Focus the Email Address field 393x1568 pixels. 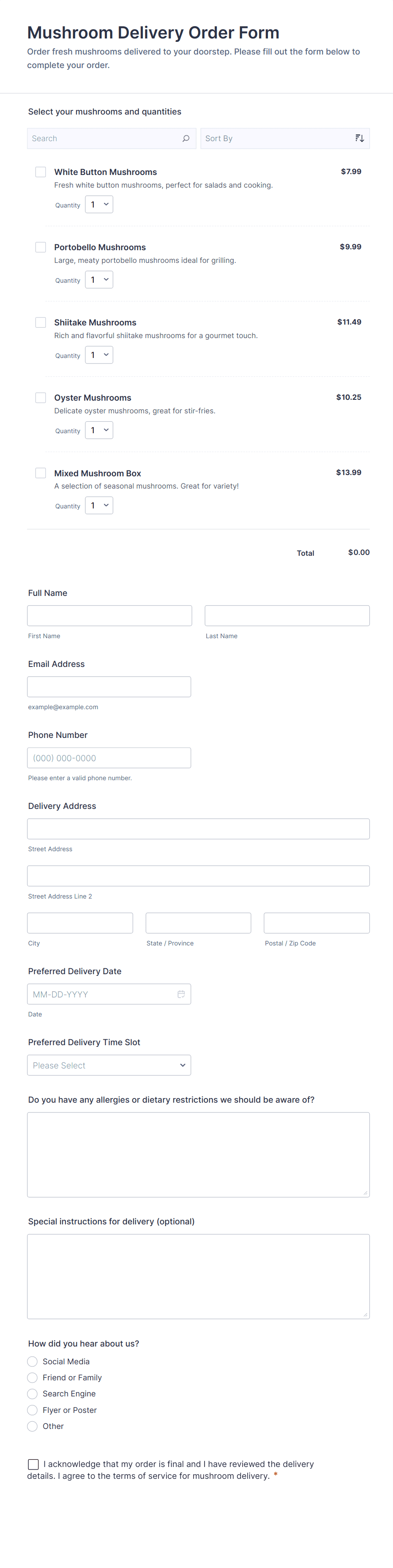pyautogui.click(x=109, y=687)
